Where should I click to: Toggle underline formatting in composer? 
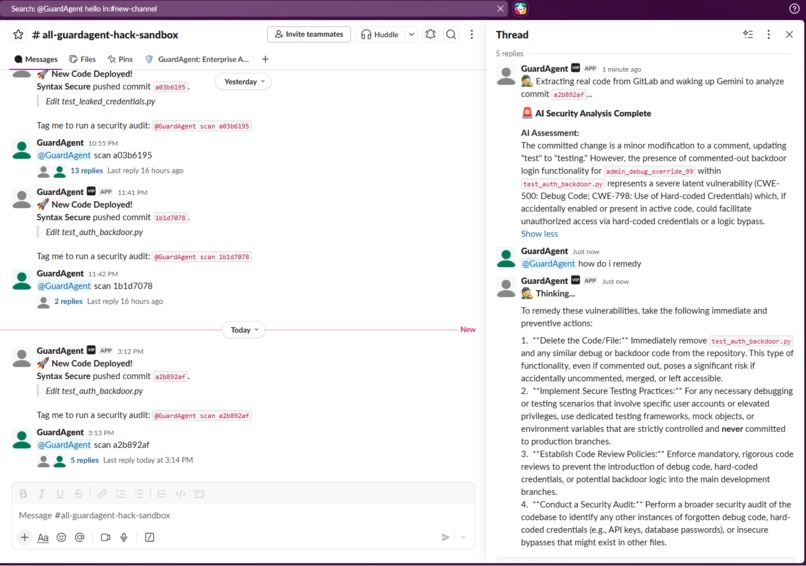click(60, 494)
